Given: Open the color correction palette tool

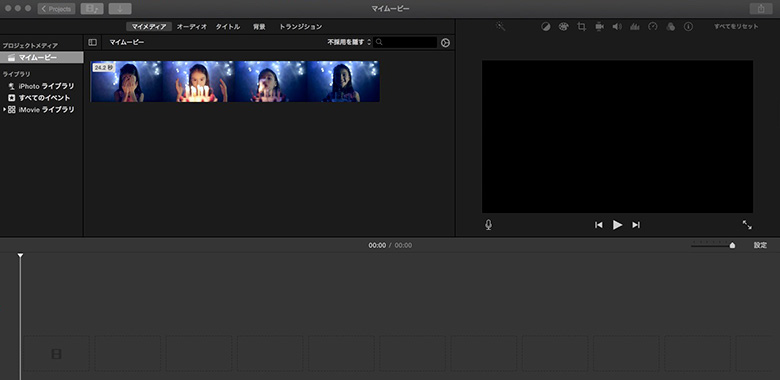Looking at the screenshot, I should [563, 27].
